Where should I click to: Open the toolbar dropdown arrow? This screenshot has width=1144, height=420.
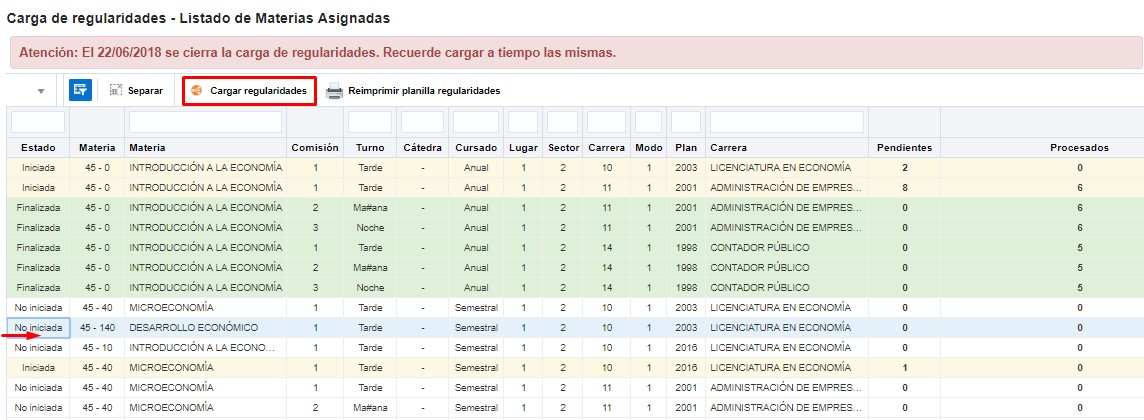pyautogui.click(x=41, y=91)
